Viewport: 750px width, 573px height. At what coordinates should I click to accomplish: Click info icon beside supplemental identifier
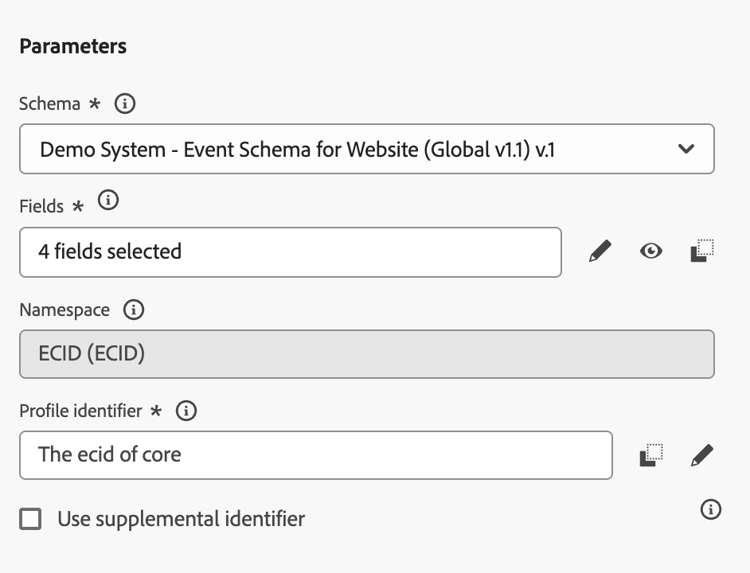point(710,510)
